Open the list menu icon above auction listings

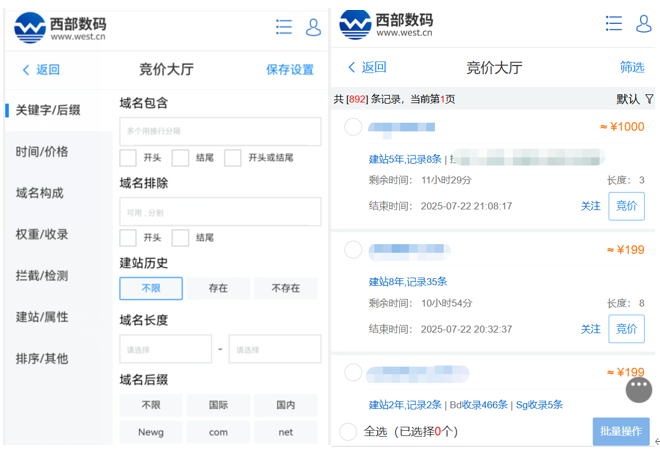pos(614,23)
